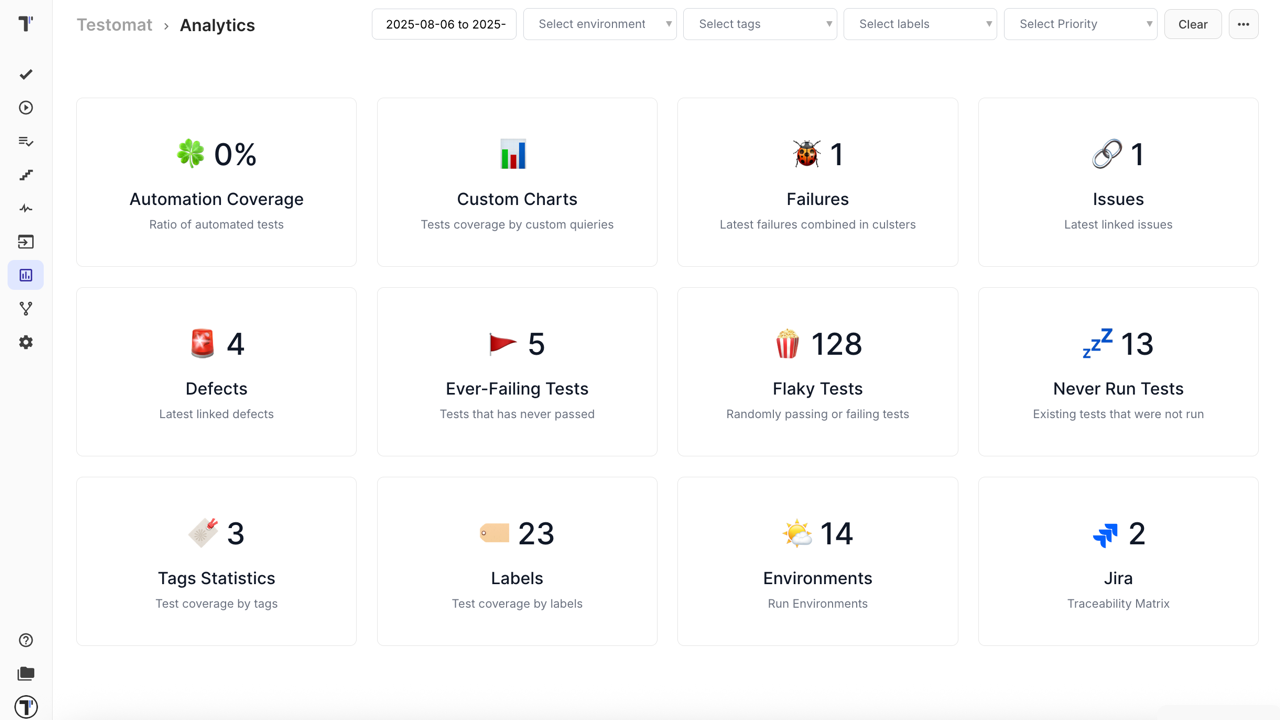Open Runs using the play circle icon
1280x720 pixels.
pos(25,107)
